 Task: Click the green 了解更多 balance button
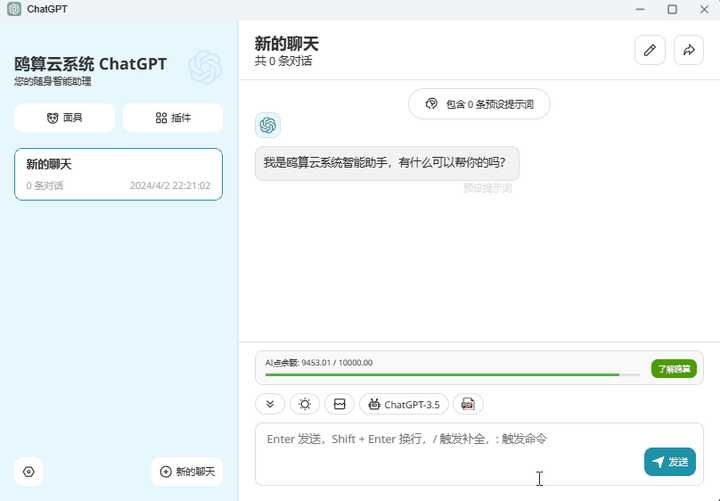[x=674, y=369]
